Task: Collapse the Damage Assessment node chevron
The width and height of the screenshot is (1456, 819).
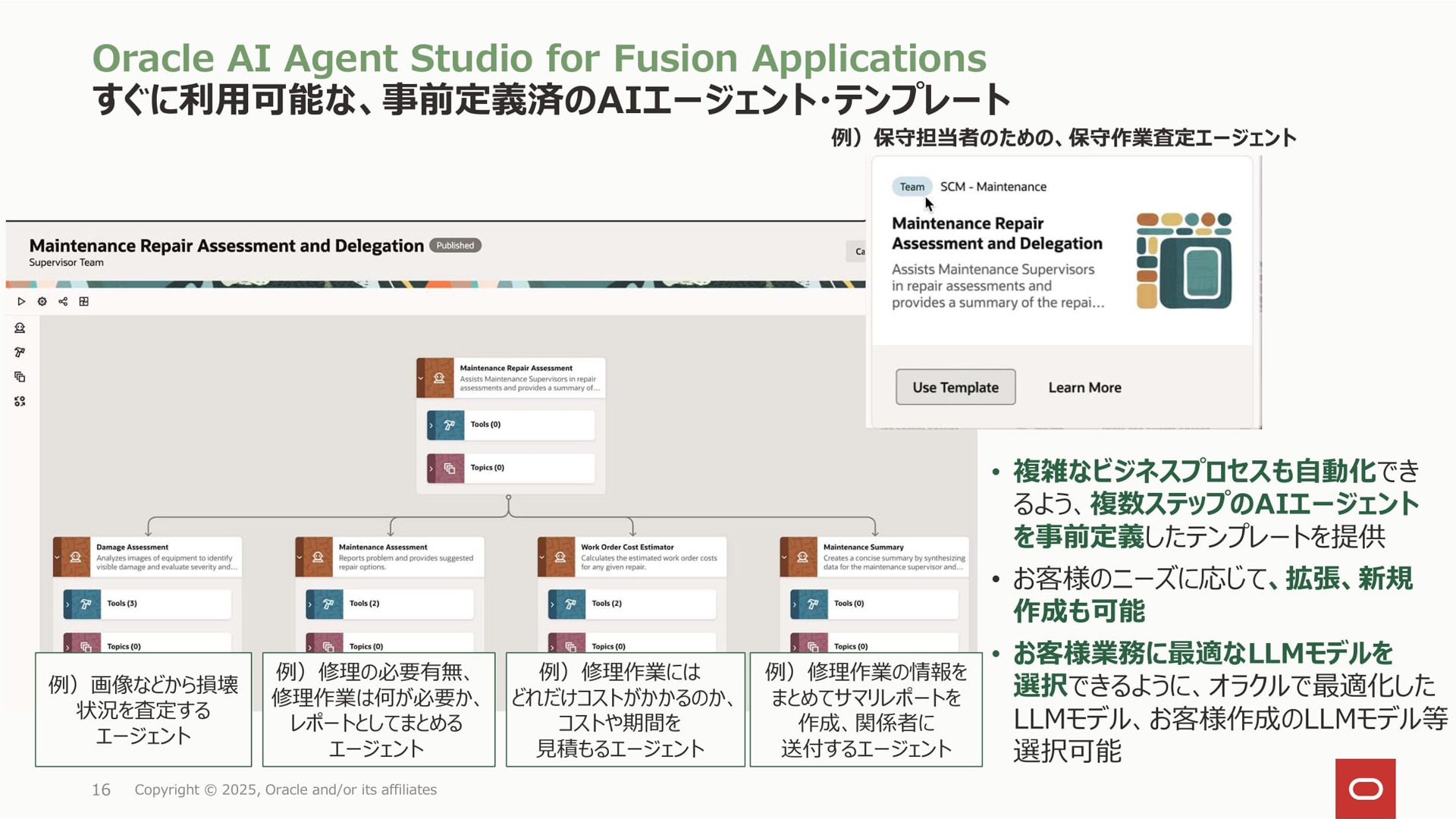Action: tap(57, 557)
